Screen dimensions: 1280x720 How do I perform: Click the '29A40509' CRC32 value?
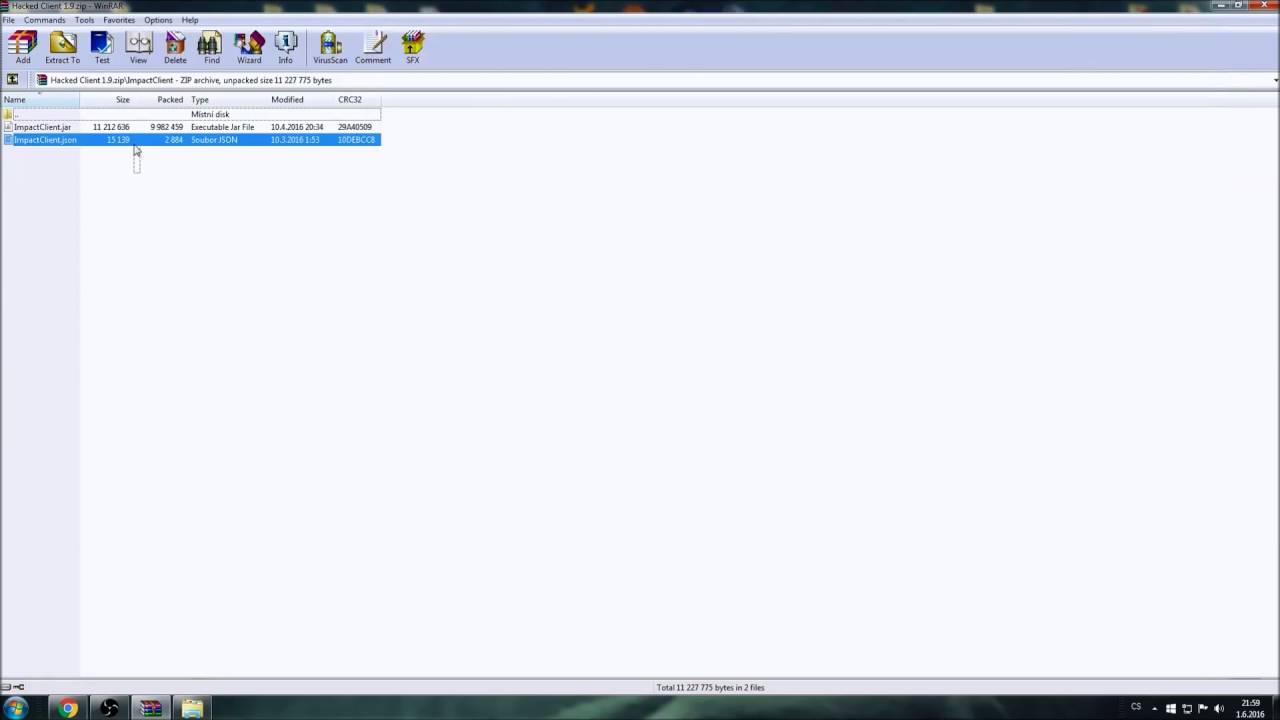click(x=354, y=127)
